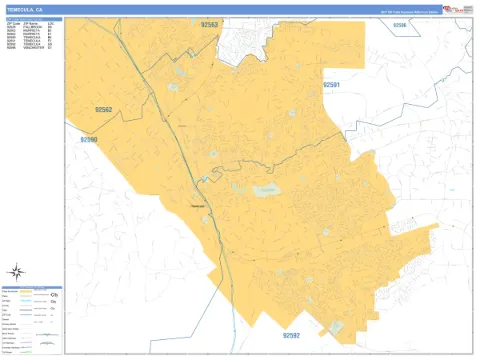Click the Temecula city name label on map
Viewport: 480px width, 360px height.
click(x=198, y=206)
